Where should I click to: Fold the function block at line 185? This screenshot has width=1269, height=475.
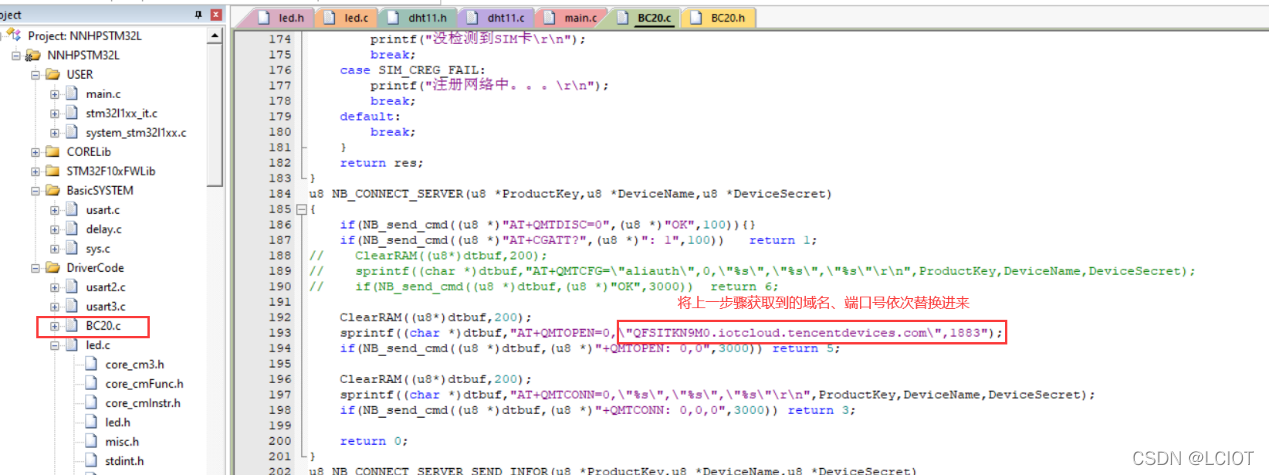point(301,209)
